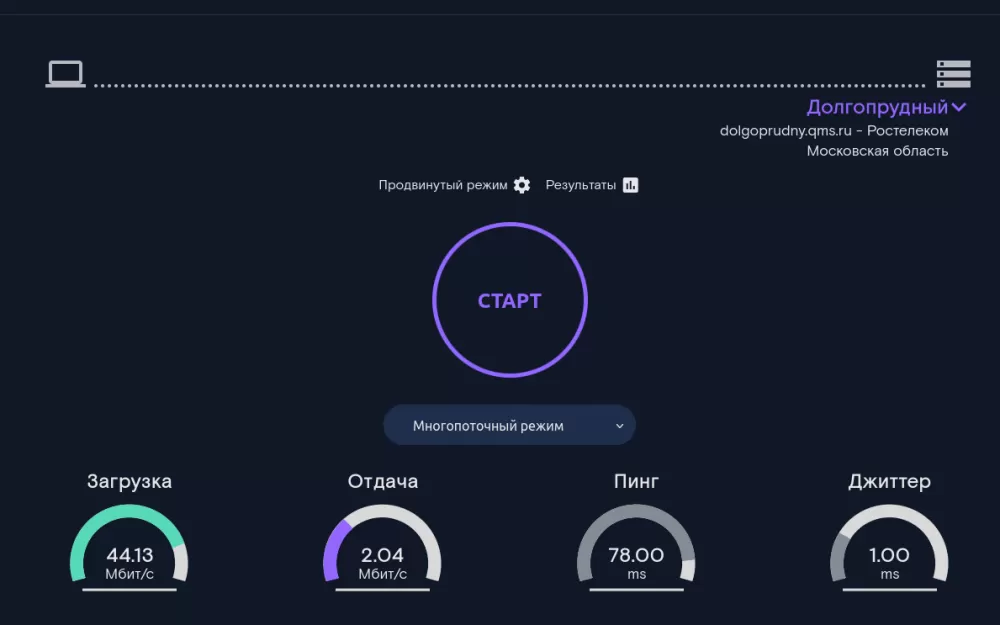Open advanced mode gear icon

pos(522,185)
